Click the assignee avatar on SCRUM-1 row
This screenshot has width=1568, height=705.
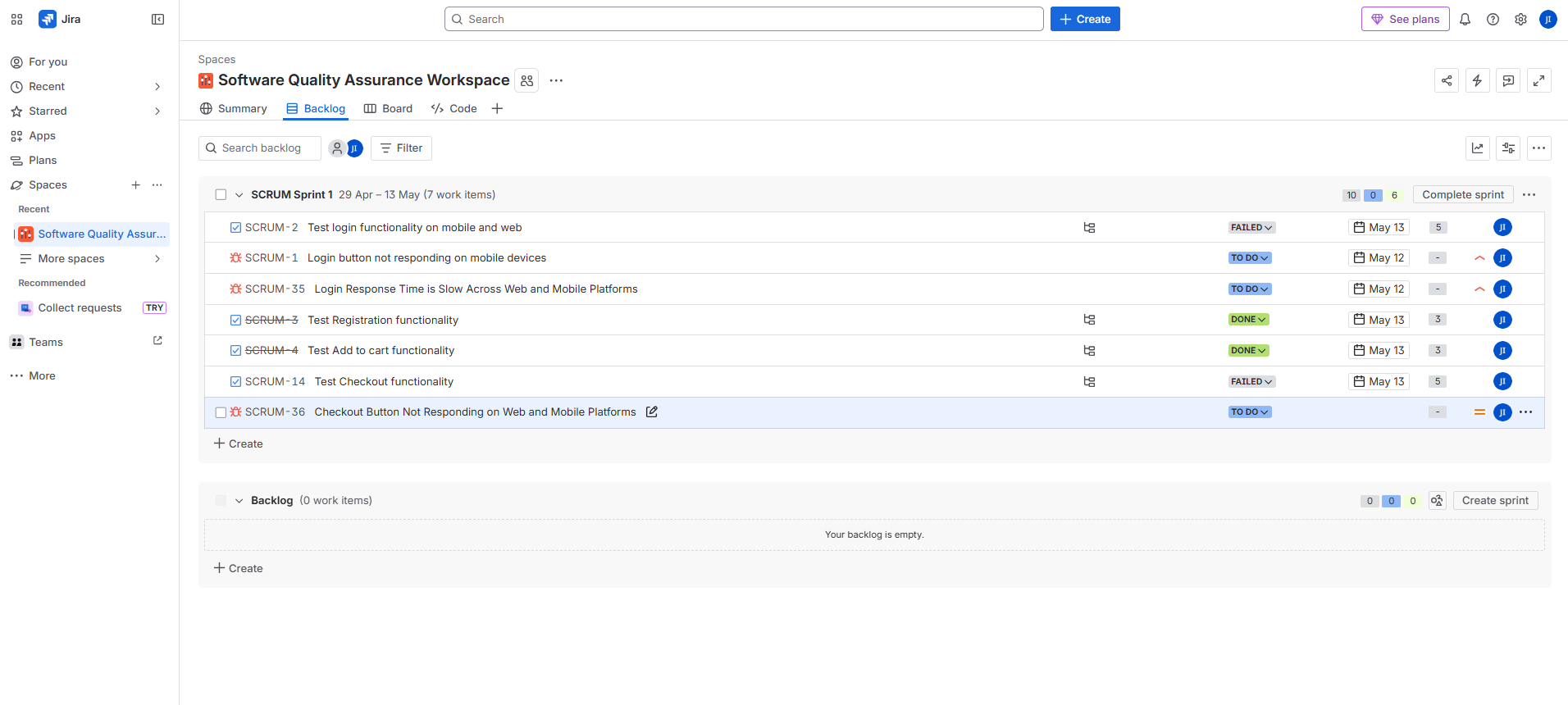point(1502,258)
